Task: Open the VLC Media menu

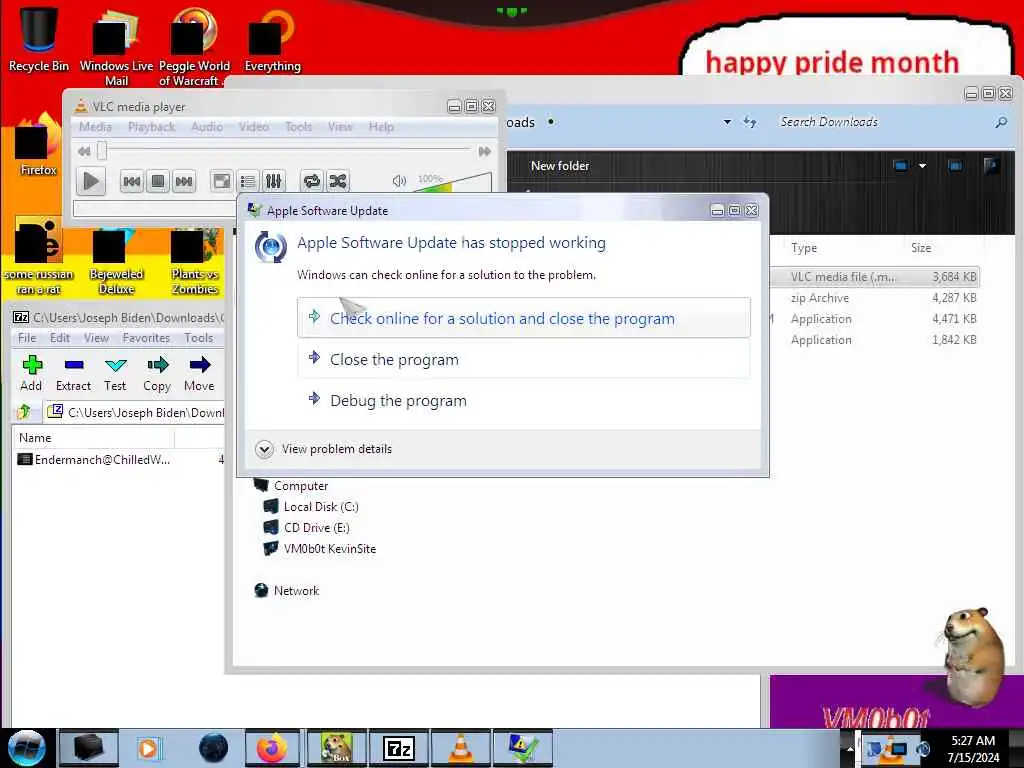Action: (x=95, y=127)
